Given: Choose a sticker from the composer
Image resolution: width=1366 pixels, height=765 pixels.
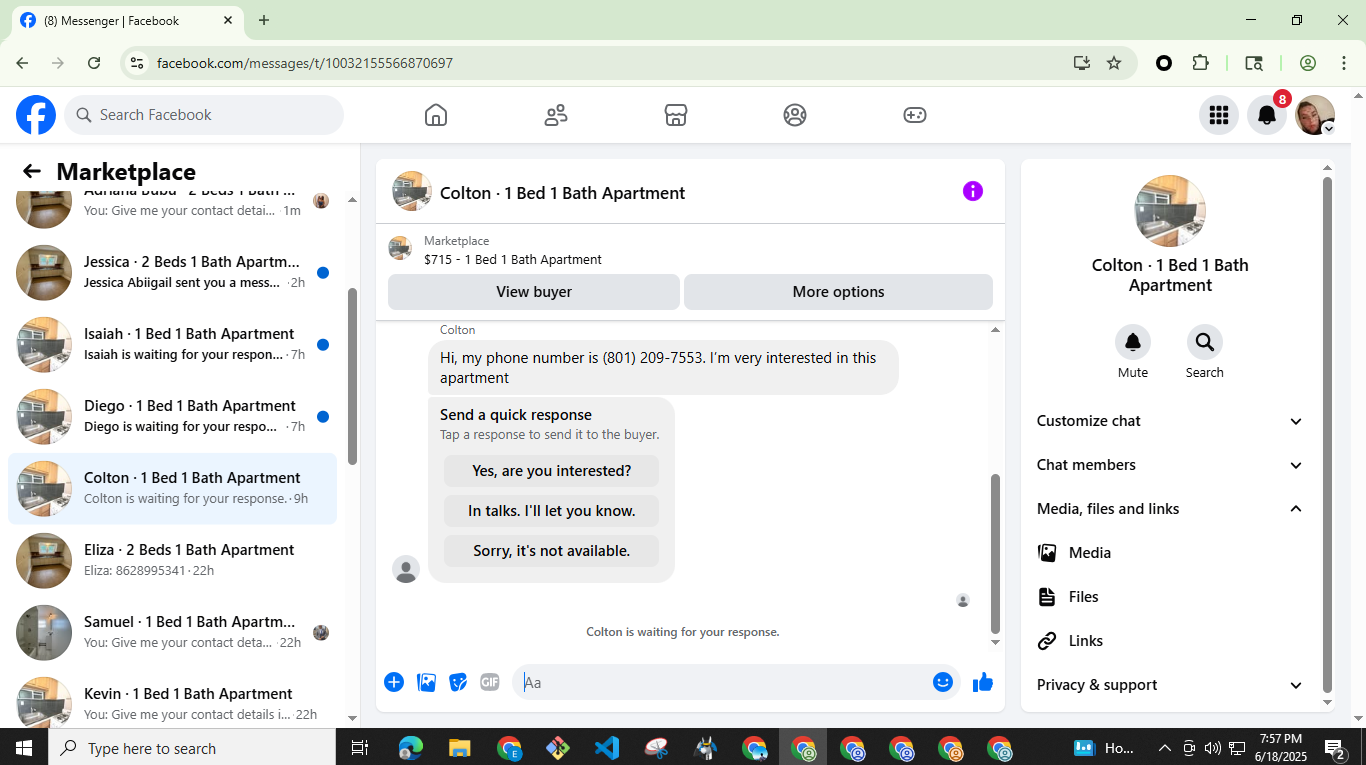Looking at the screenshot, I should tap(458, 682).
